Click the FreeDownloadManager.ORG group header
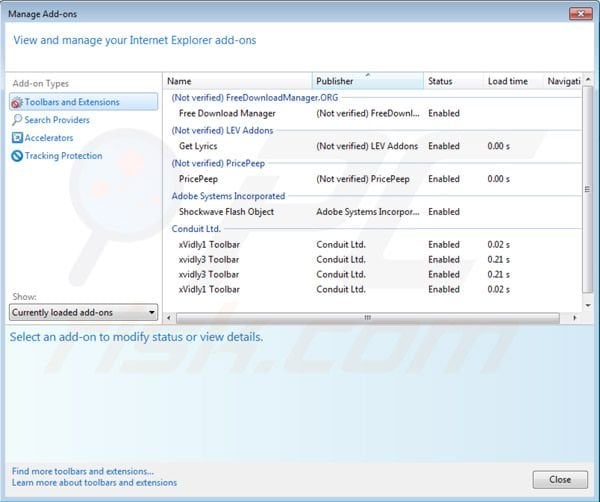 [x=255, y=98]
